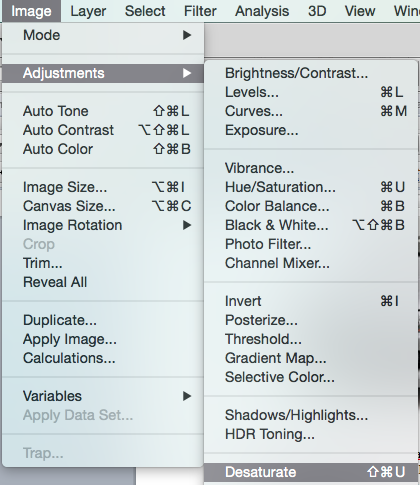
Task: Open the Analysis menu
Action: point(262,11)
